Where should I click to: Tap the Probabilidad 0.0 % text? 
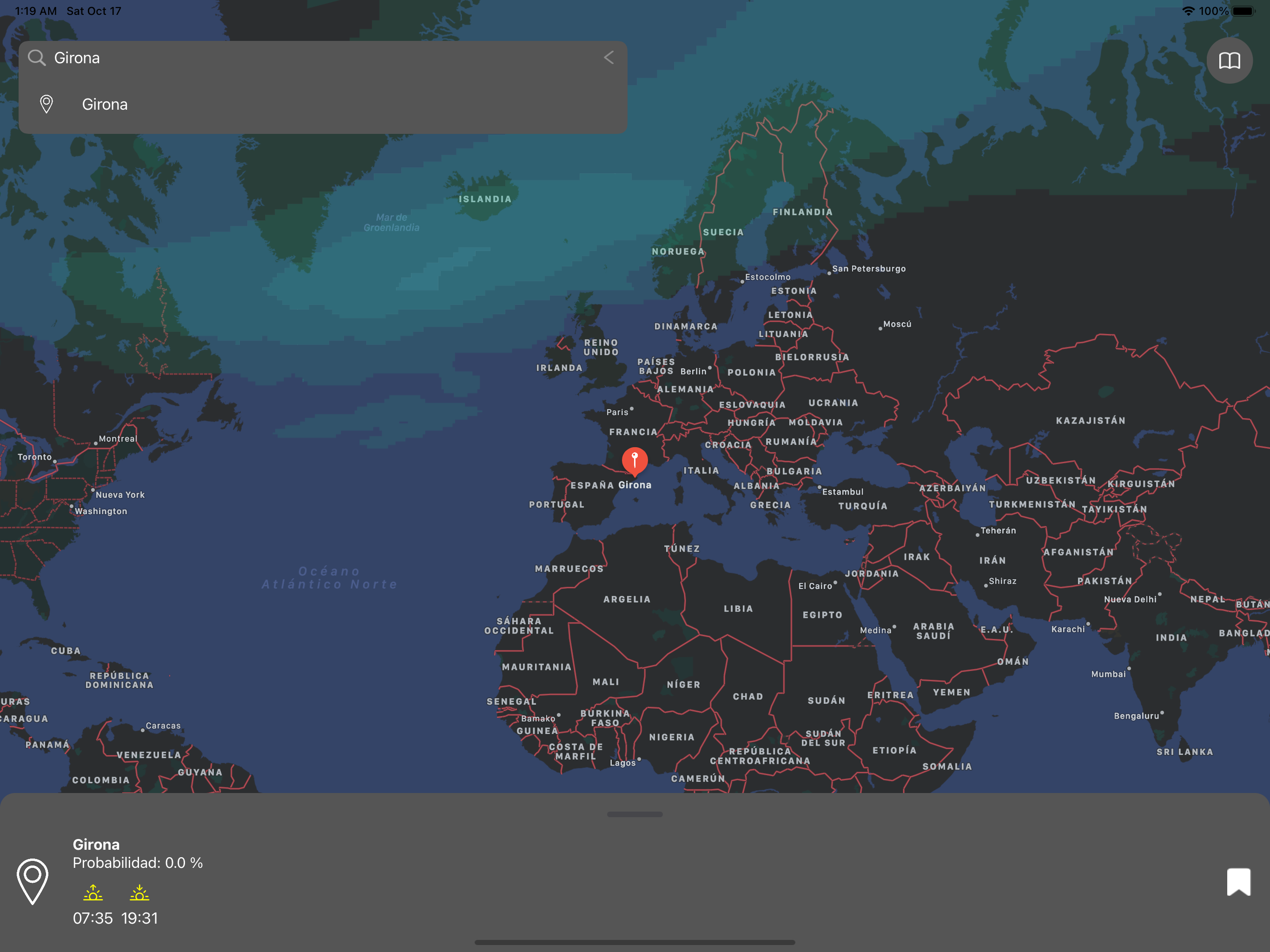pyautogui.click(x=138, y=863)
